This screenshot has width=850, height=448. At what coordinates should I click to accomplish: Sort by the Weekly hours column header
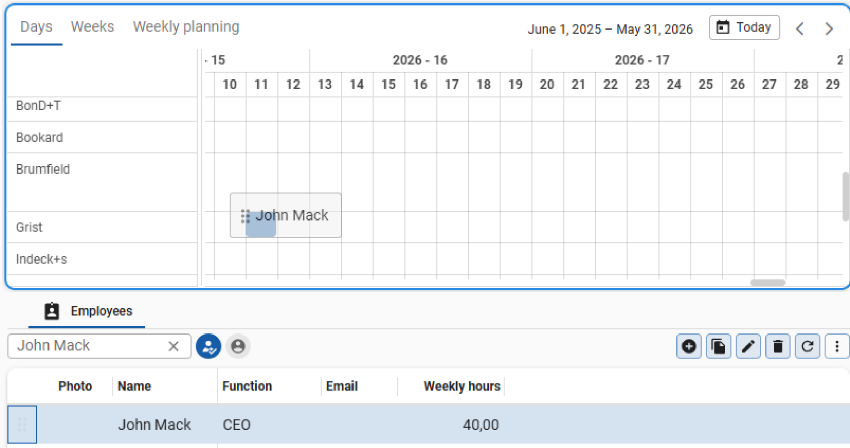click(461, 386)
